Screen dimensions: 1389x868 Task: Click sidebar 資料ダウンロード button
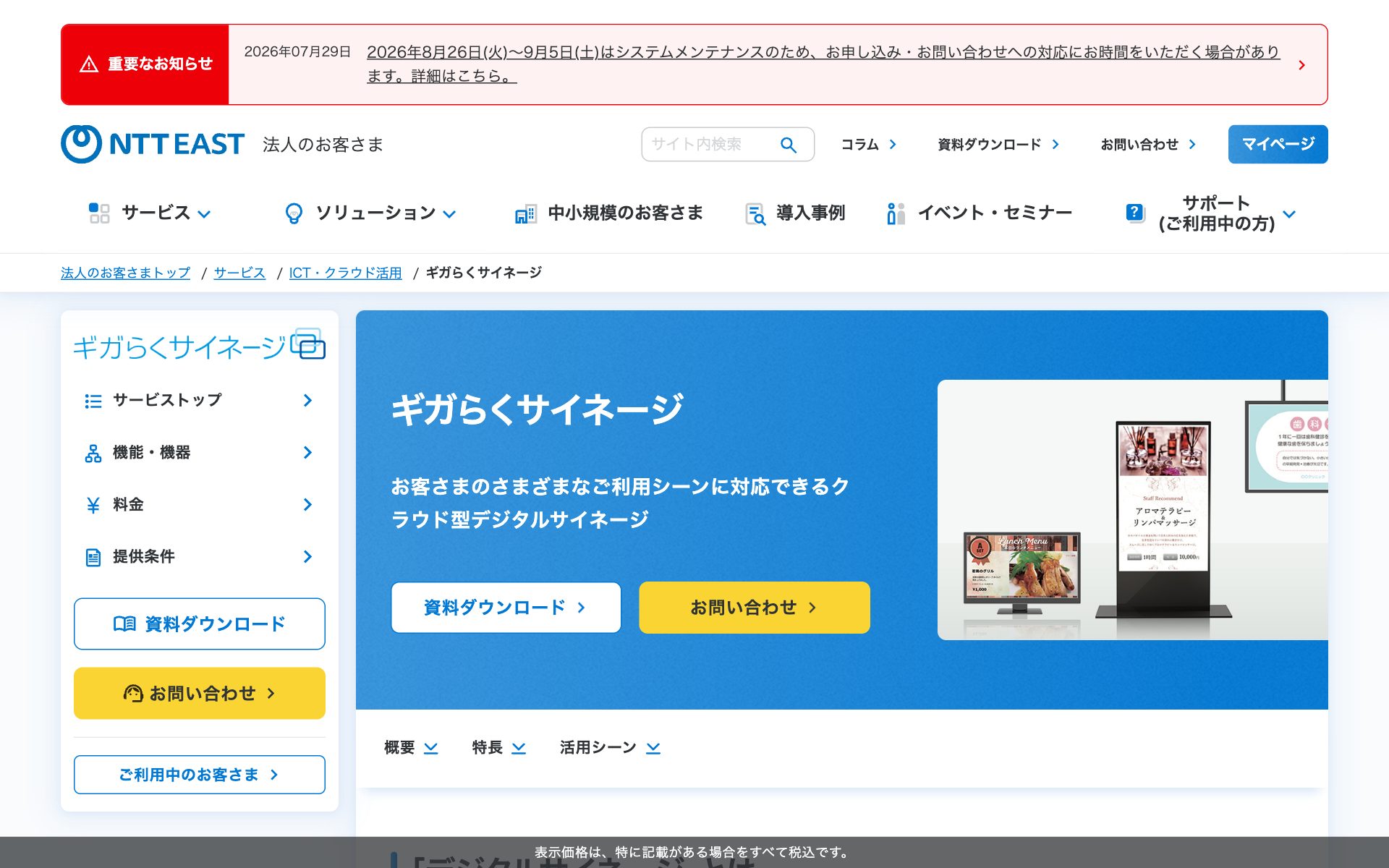(200, 624)
